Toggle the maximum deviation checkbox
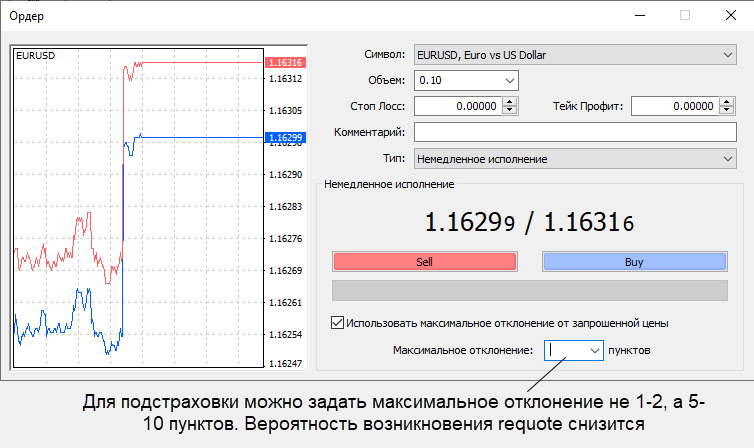The image size is (754, 448). pyautogui.click(x=337, y=323)
